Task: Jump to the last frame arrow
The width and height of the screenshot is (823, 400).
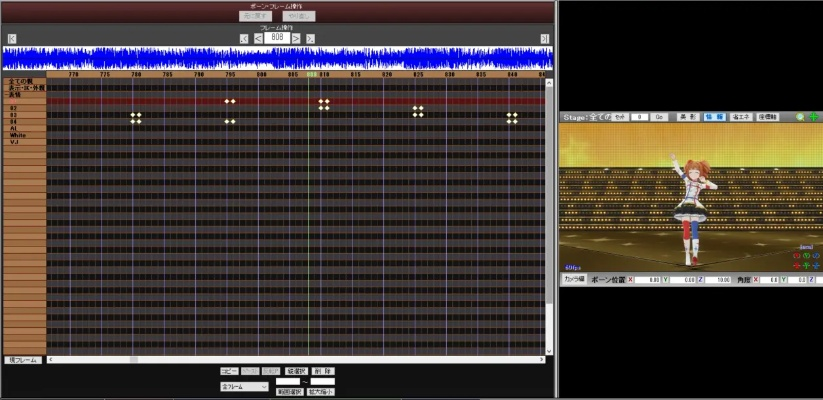Action: tap(545, 38)
